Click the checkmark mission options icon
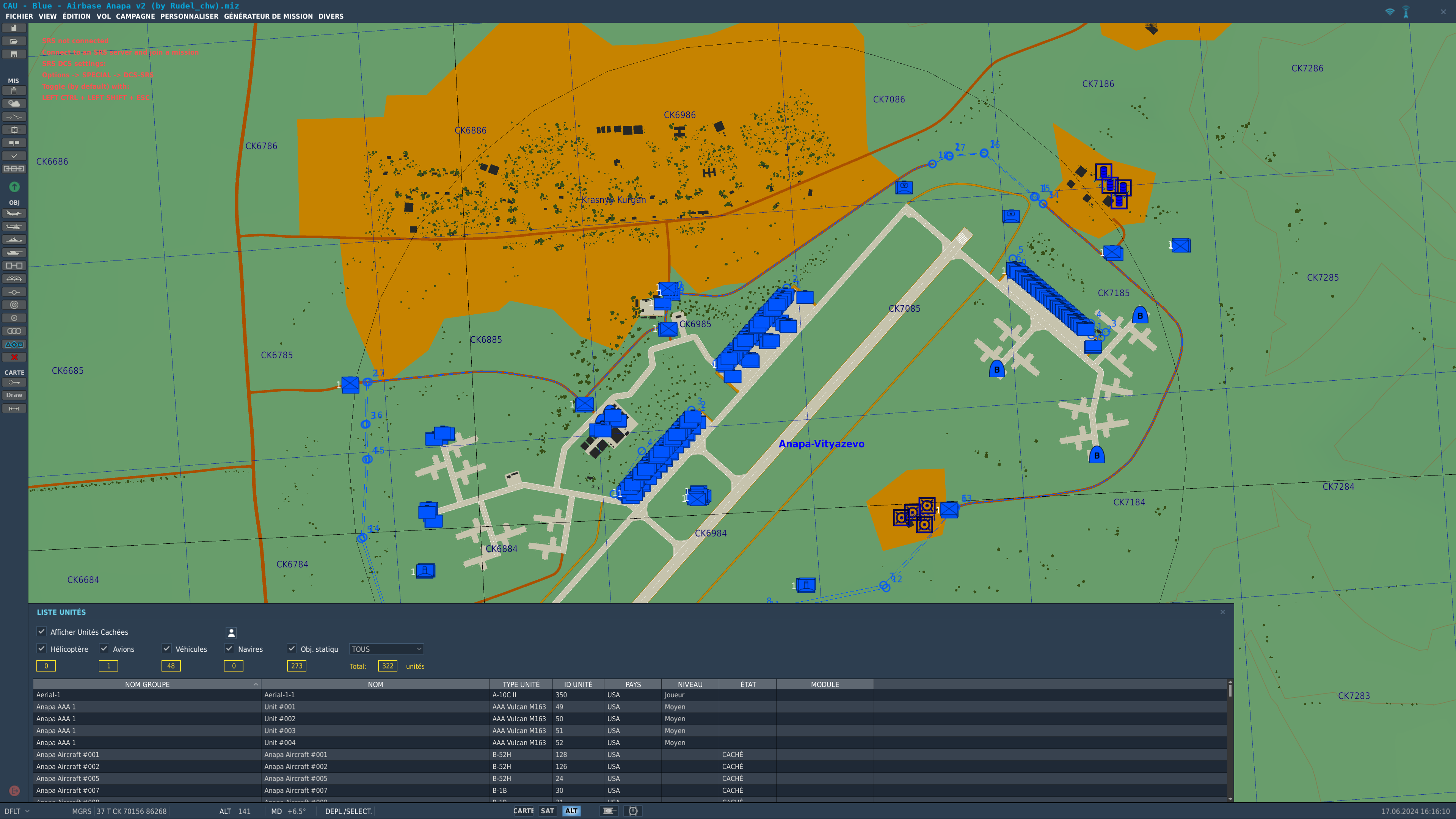 click(x=14, y=155)
